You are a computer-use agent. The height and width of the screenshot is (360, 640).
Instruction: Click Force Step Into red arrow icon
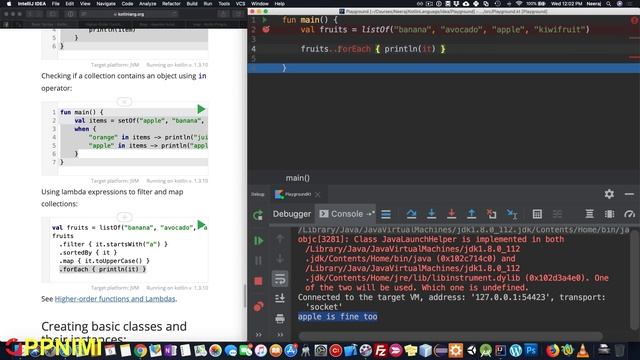[451, 214]
